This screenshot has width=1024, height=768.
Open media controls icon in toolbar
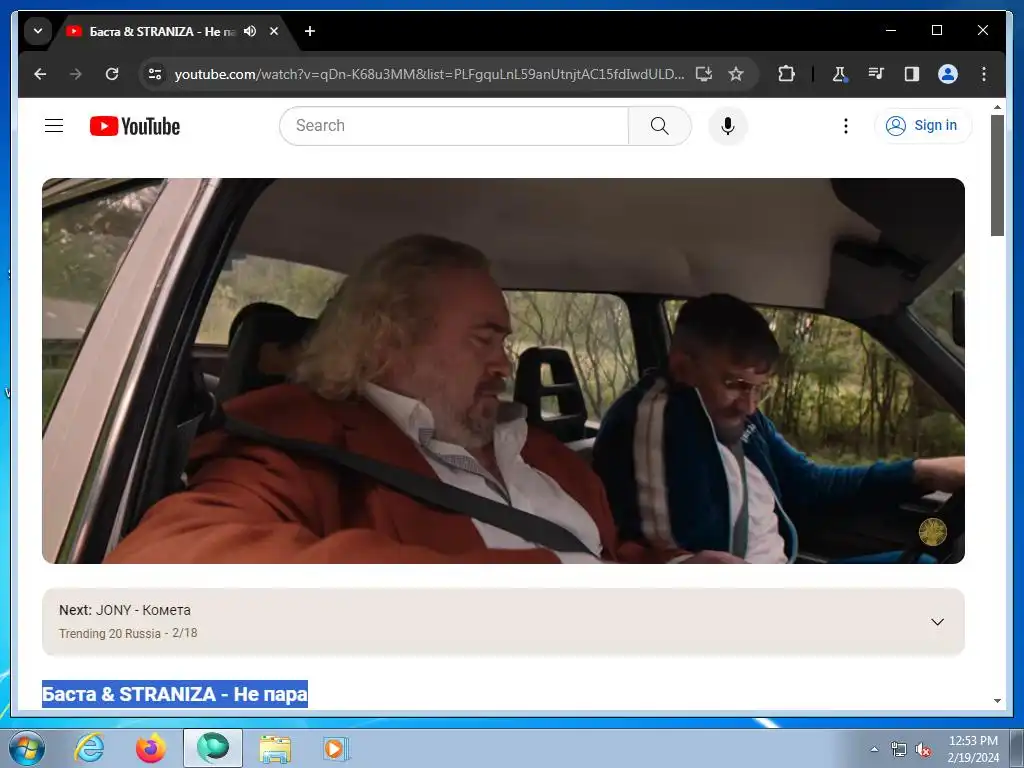(876, 74)
